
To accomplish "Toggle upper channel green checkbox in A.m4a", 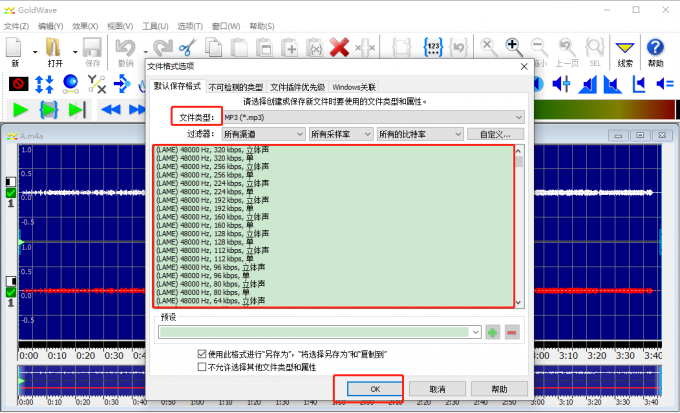I will 11,193.
